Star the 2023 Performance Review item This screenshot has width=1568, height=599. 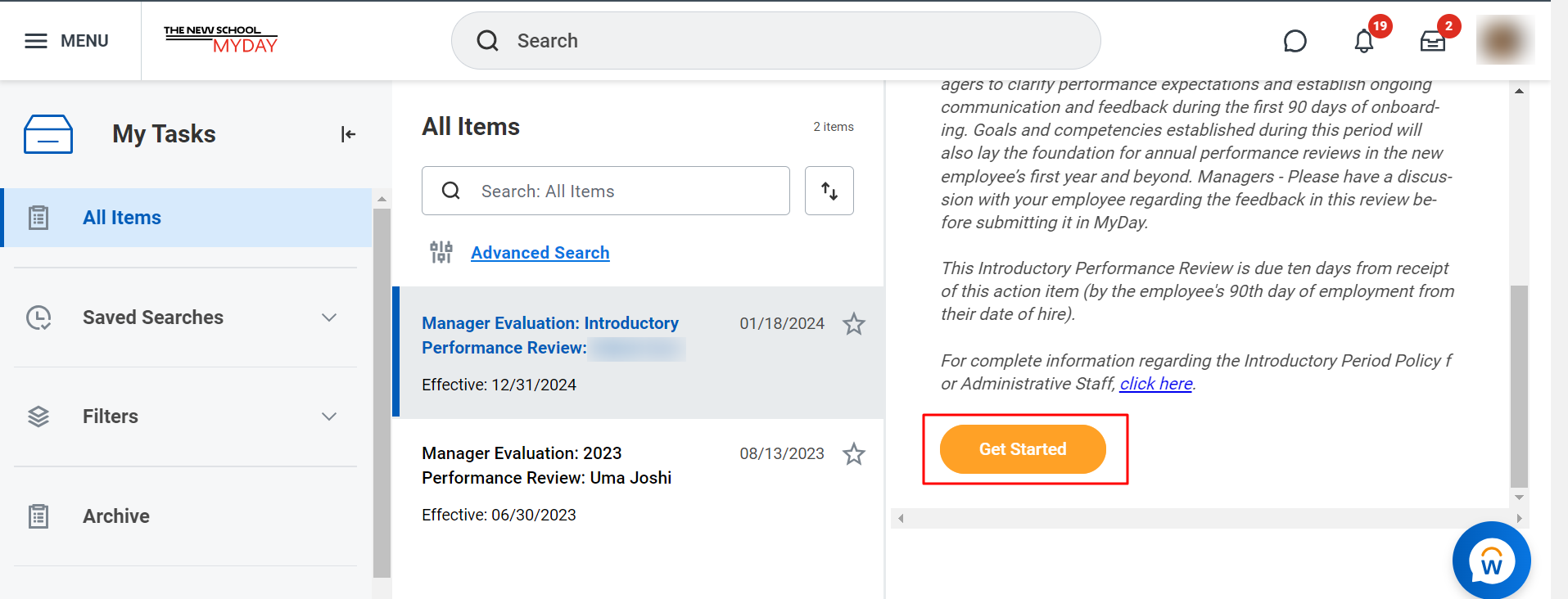[854, 454]
